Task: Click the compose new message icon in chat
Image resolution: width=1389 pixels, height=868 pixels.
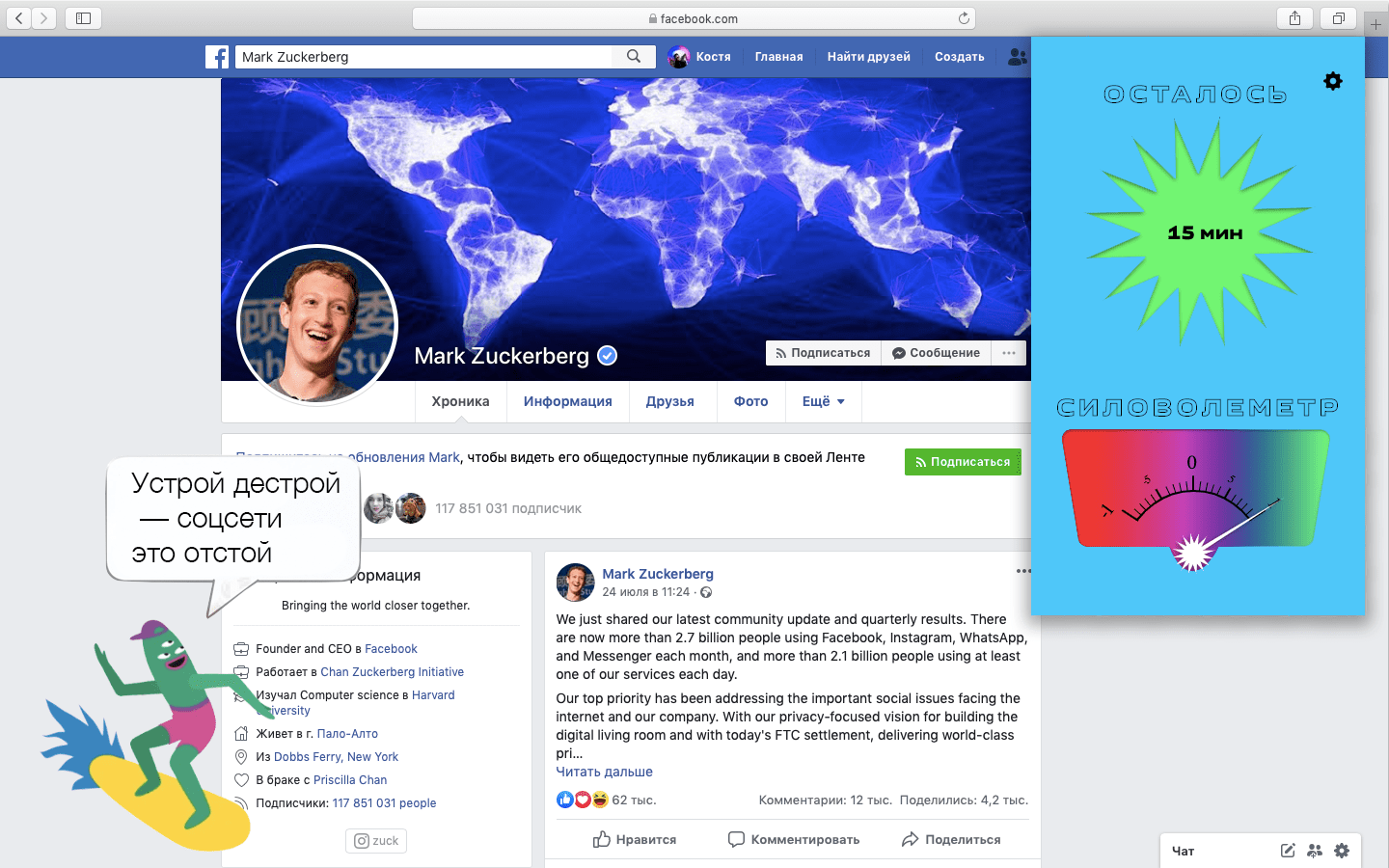Action: click(x=1288, y=851)
